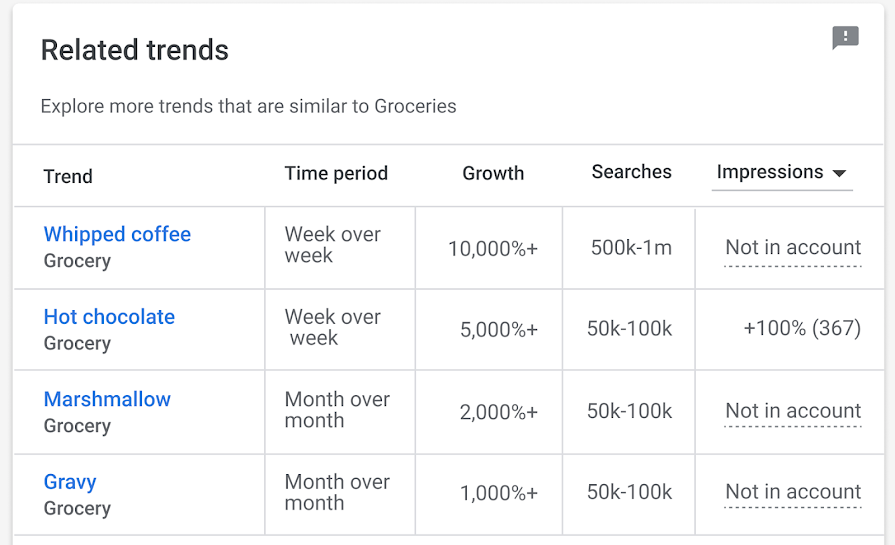This screenshot has height=545, width=895.
Task: Open the Hot chocolate trend link
Action: point(109,317)
